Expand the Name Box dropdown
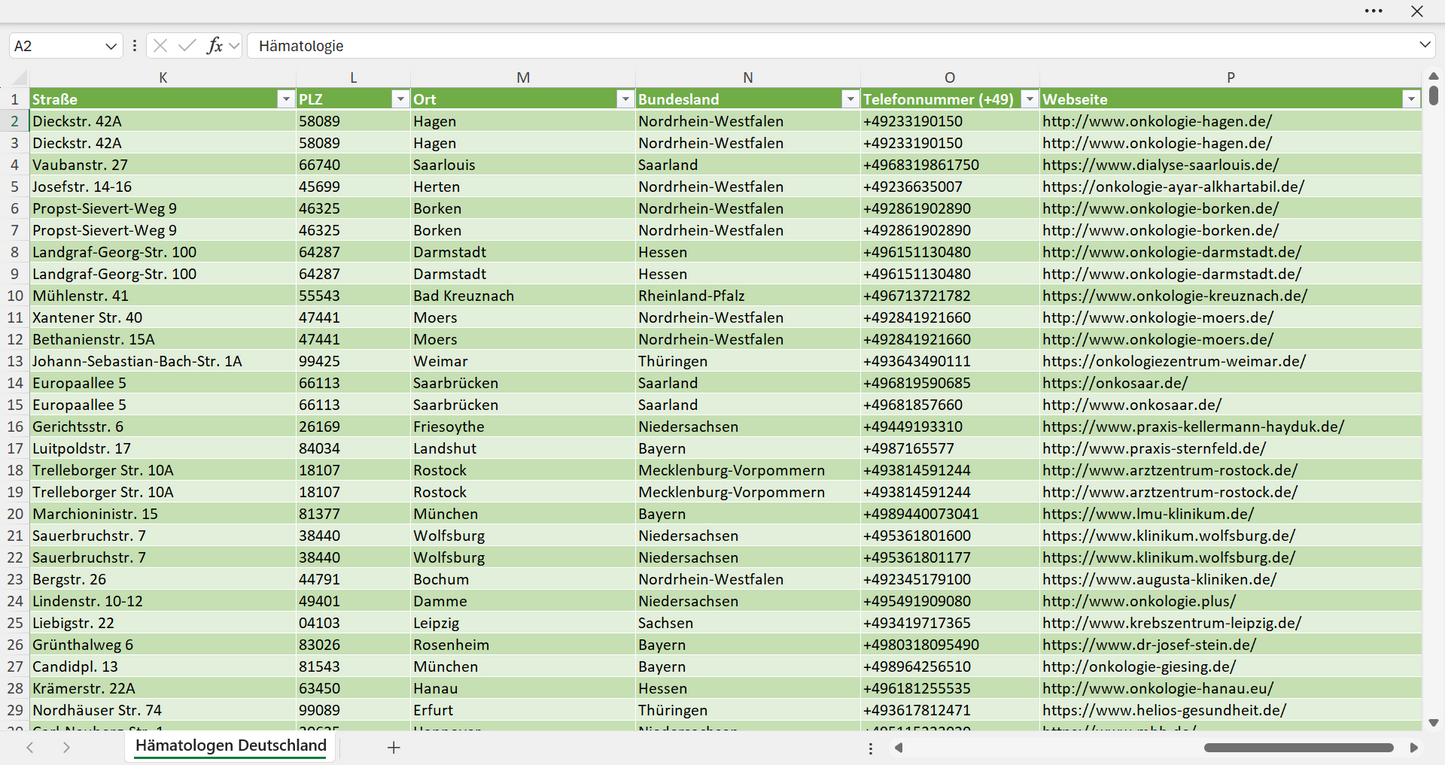1445x765 pixels. coord(110,46)
